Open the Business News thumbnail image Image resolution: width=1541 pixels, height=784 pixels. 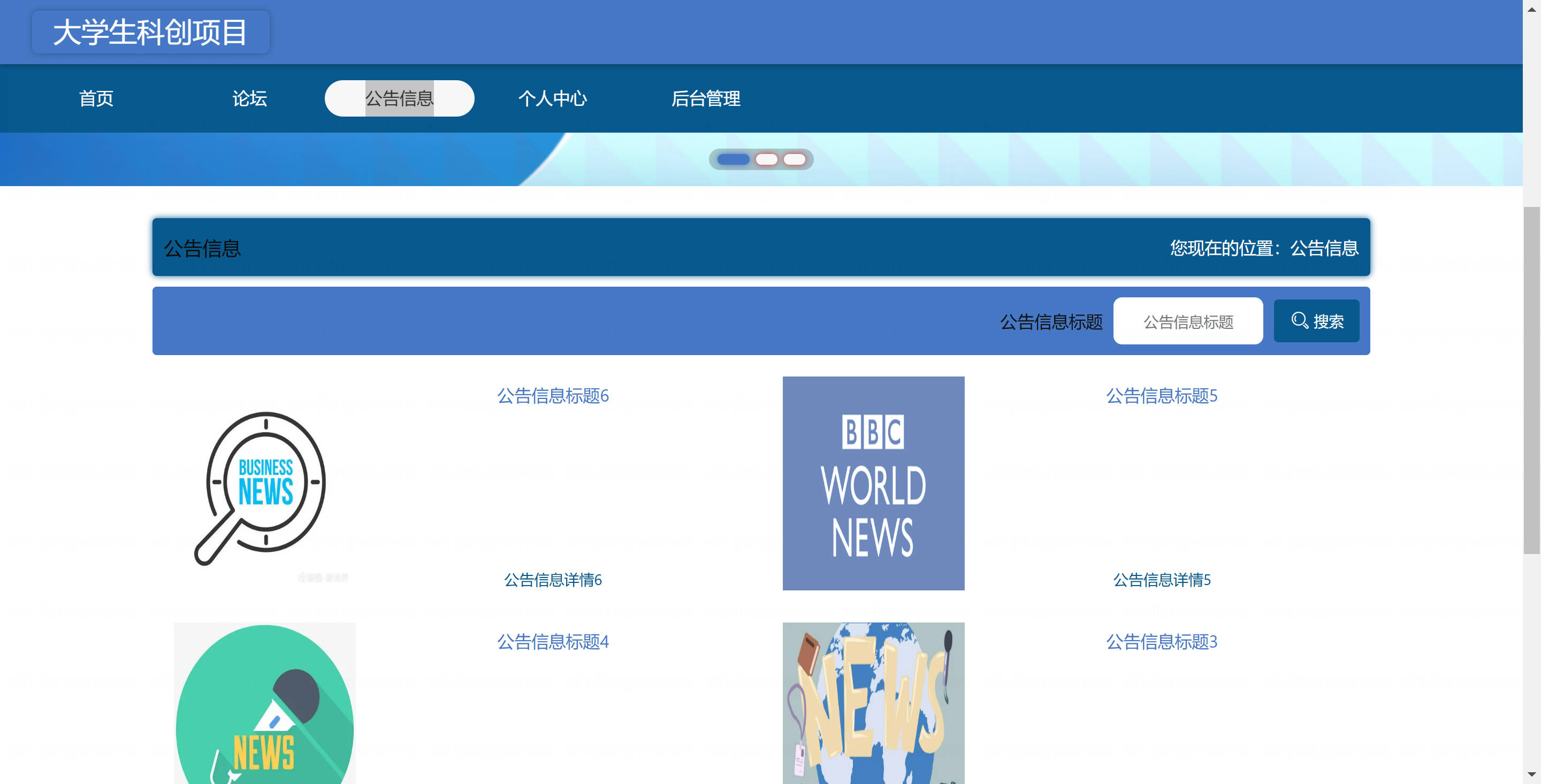264,484
